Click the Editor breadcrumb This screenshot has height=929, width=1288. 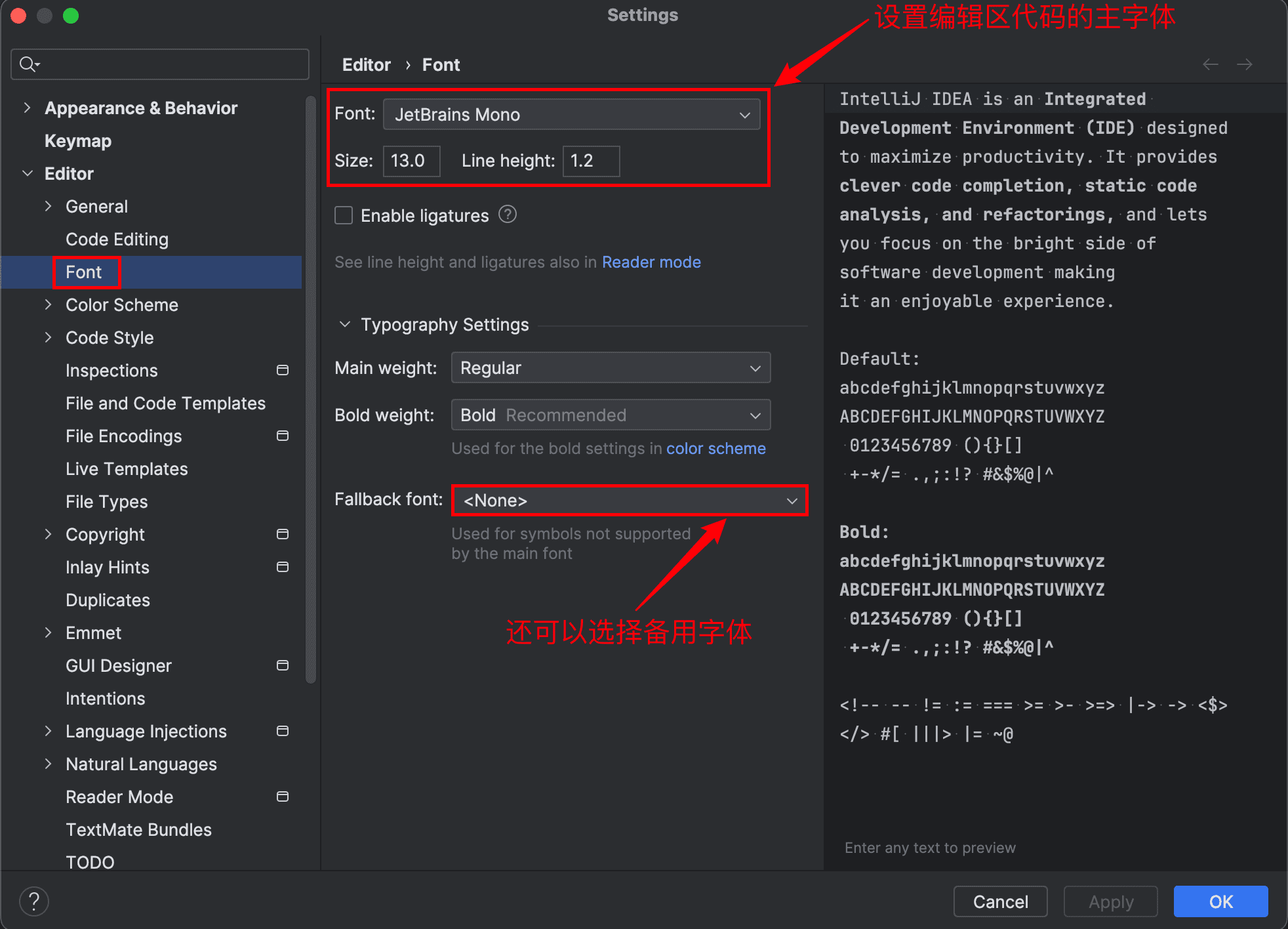(366, 65)
